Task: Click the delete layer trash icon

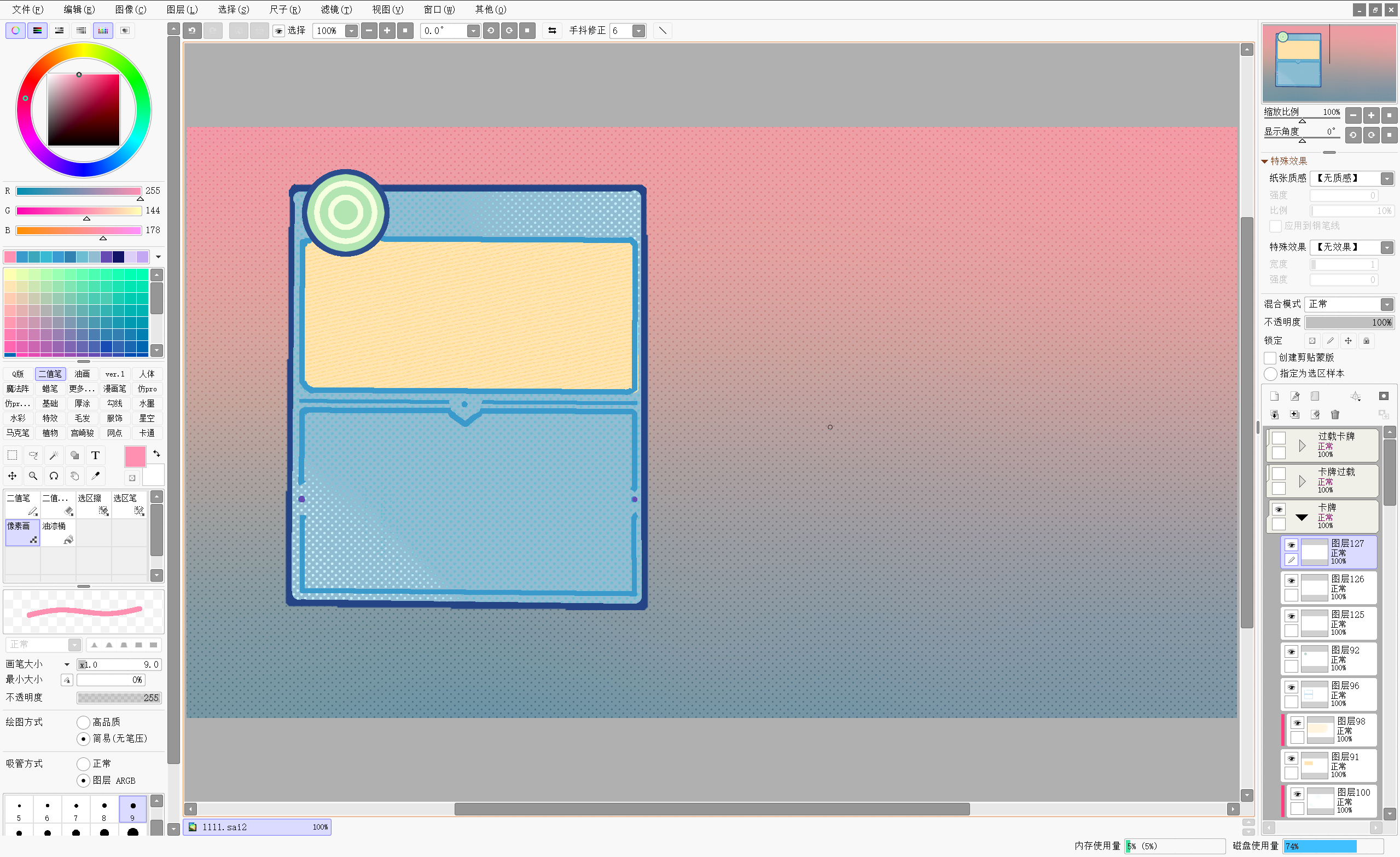Action: point(1335,414)
